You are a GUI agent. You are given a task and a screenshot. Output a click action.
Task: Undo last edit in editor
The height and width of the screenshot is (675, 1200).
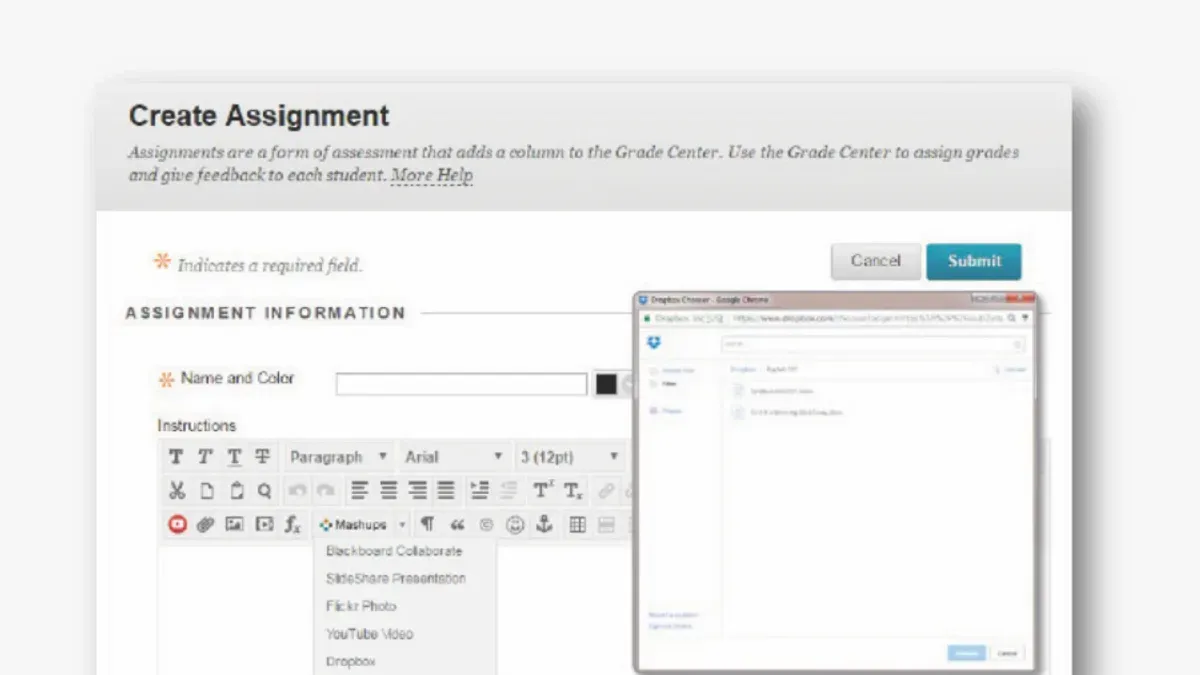297,491
